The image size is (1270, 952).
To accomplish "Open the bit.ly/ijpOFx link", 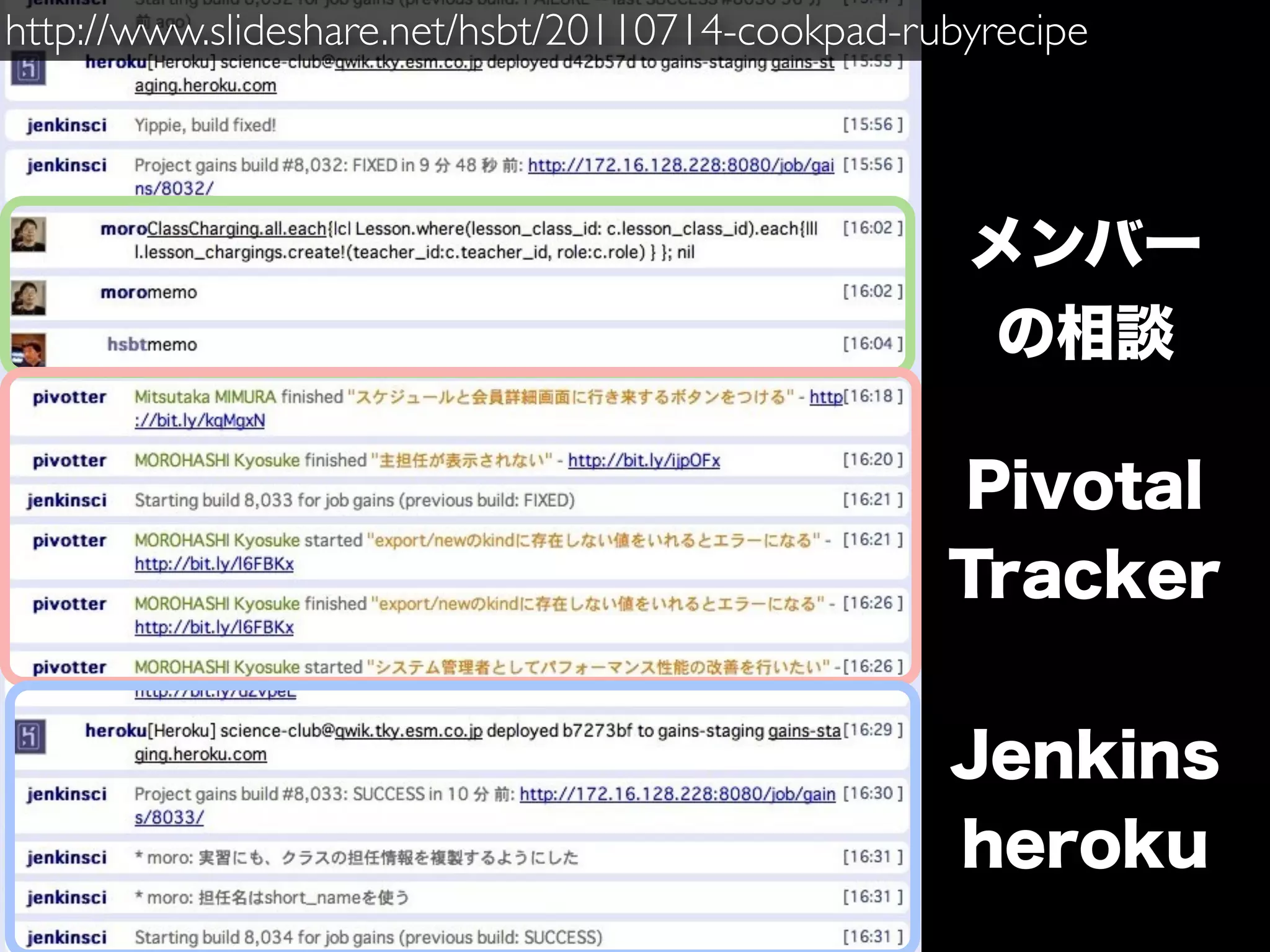I will pos(644,461).
